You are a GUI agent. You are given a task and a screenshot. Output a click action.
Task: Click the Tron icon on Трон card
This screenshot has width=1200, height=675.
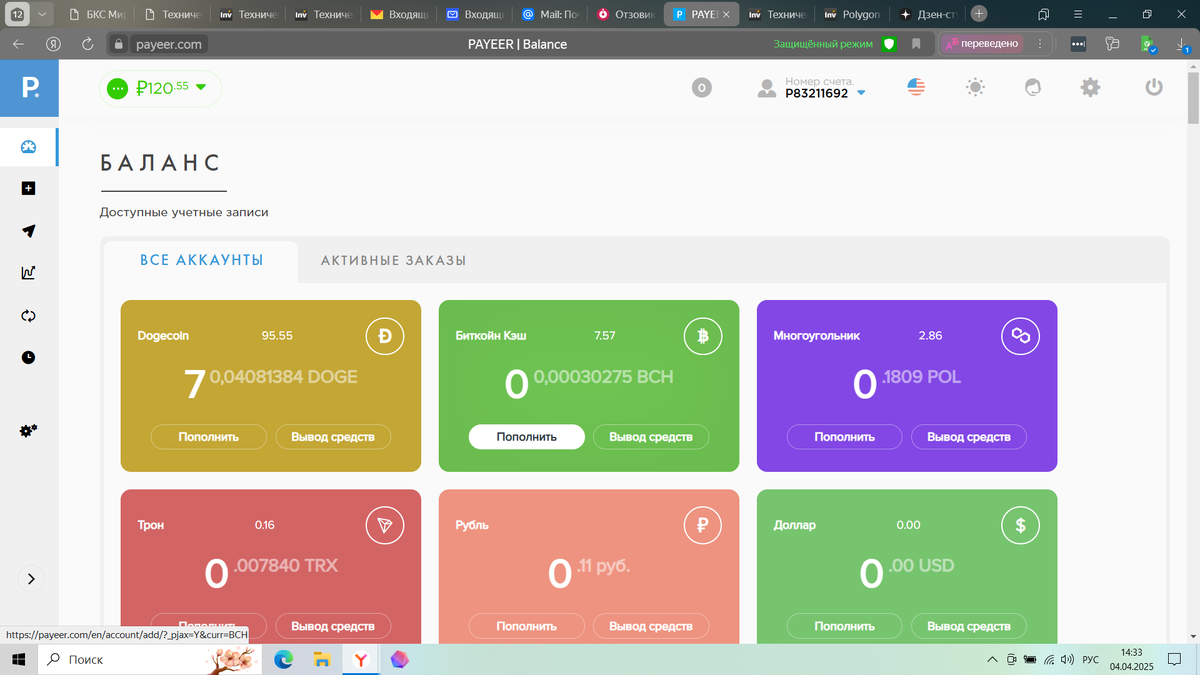click(385, 526)
